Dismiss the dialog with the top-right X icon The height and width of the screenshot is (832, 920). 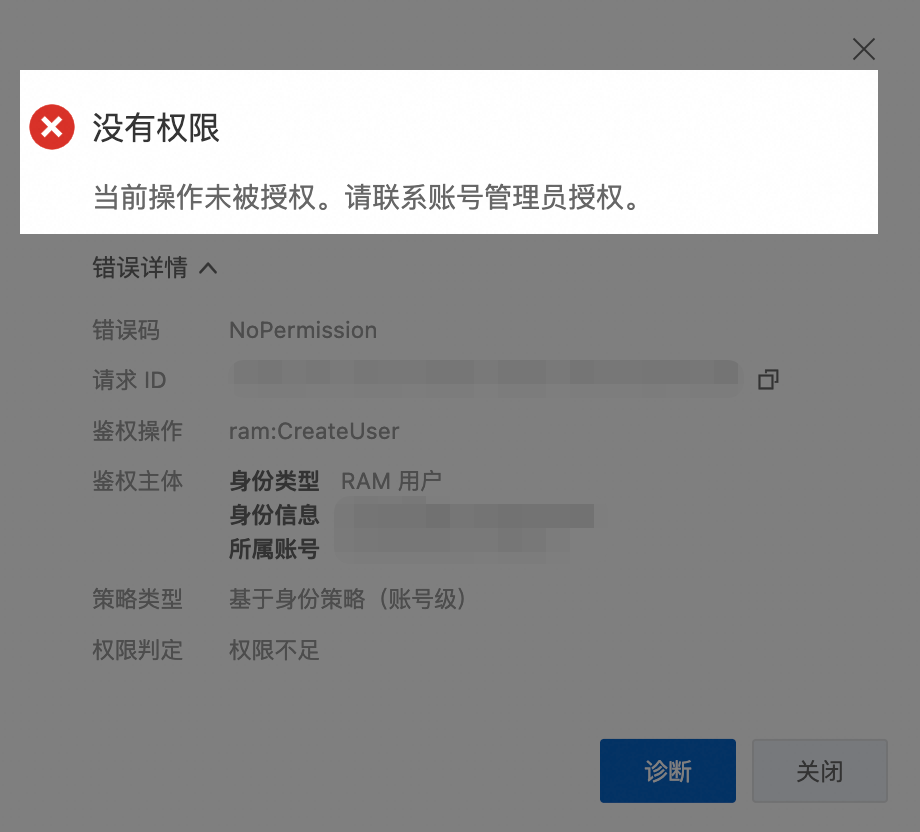pos(864,49)
